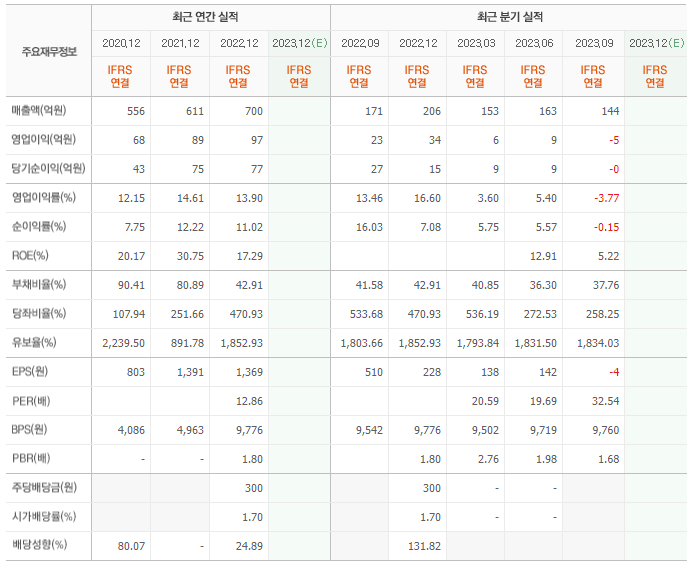Select the 배당성향(%) row label
Screen dimensions: 697x566
click(x=39, y=545)
